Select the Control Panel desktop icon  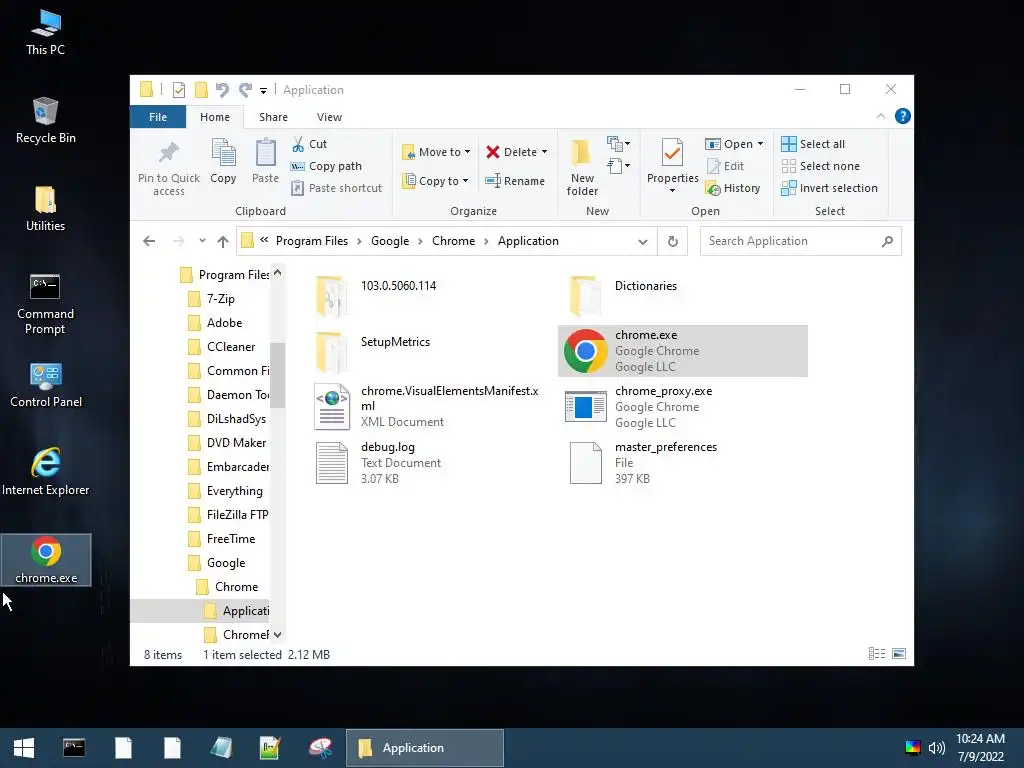[x=46, y=385]
